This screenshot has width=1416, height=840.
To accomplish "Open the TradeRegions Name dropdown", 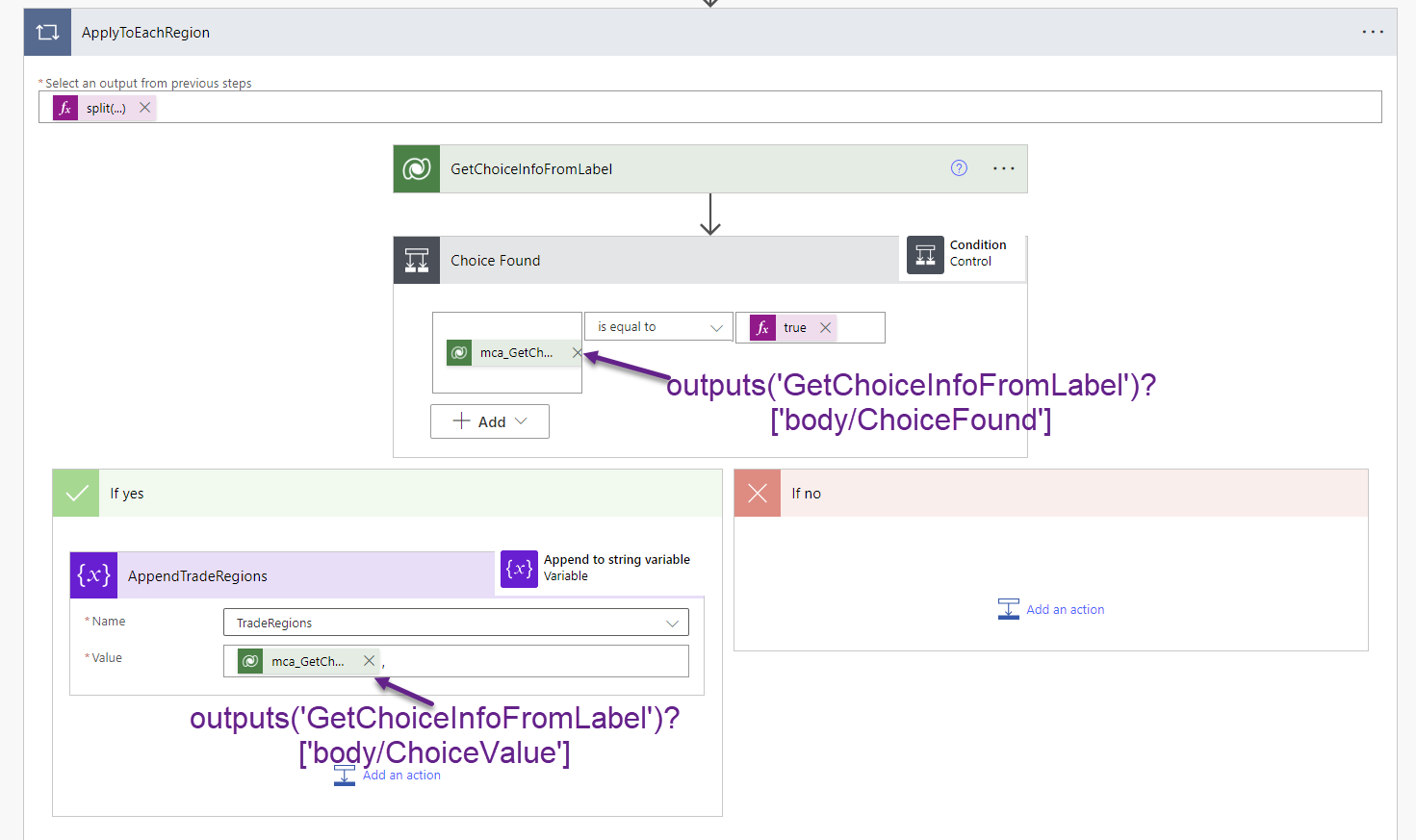I will (672, 622).
